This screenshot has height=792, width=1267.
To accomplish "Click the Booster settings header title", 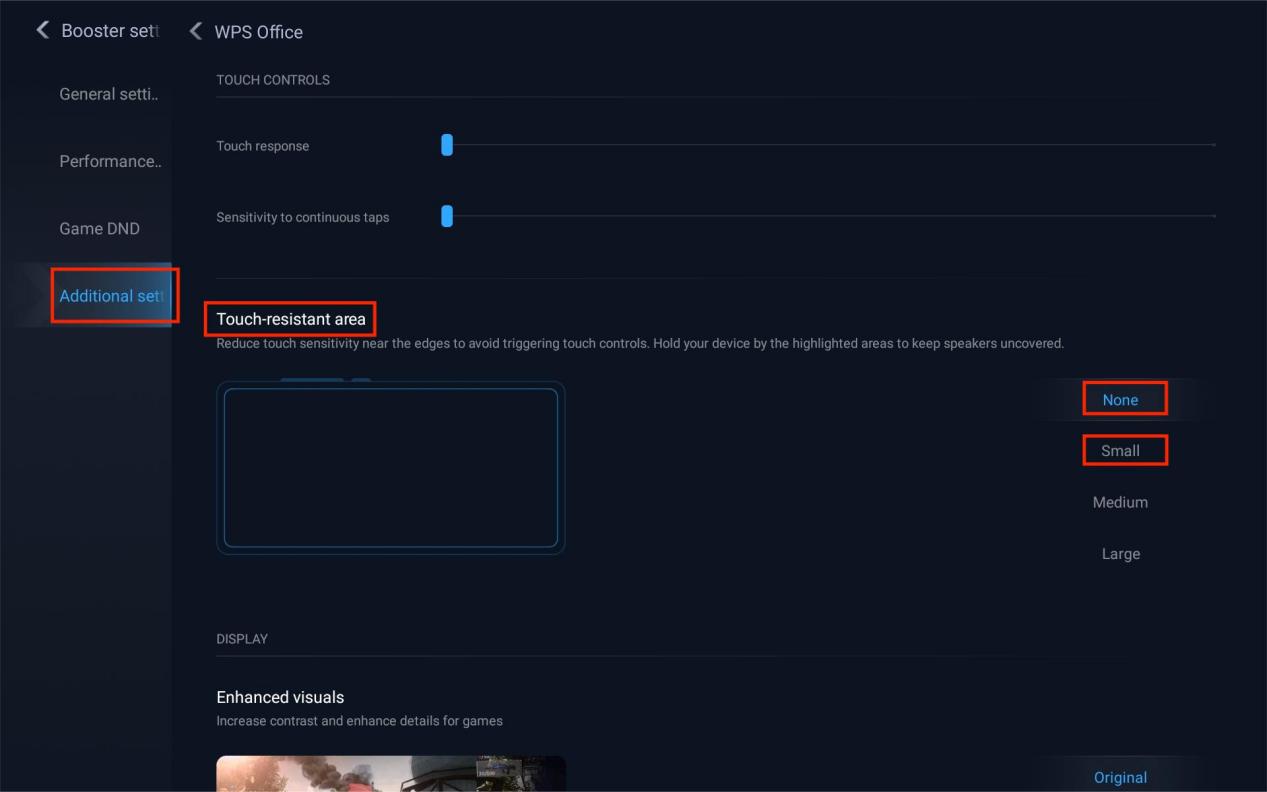I will pos(110,31).
